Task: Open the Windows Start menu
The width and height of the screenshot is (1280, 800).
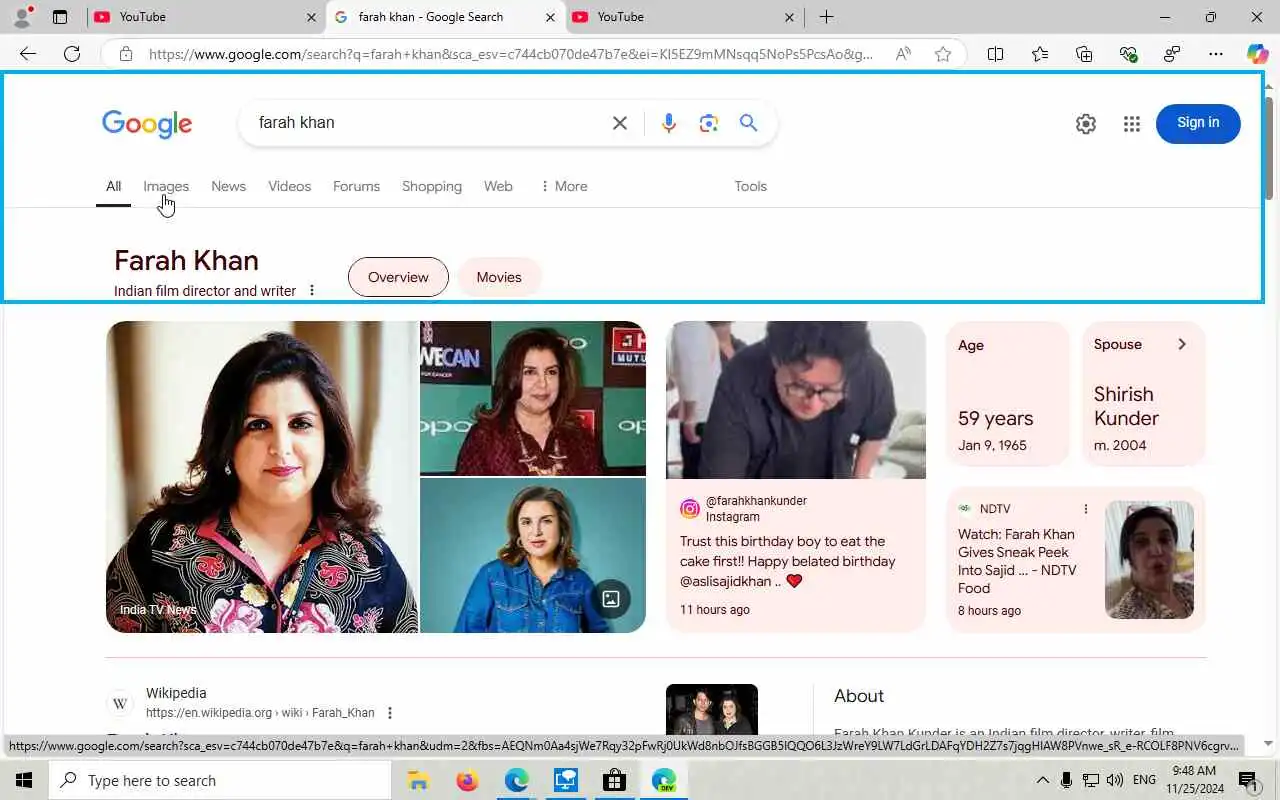Action: [x=23, y=780]
